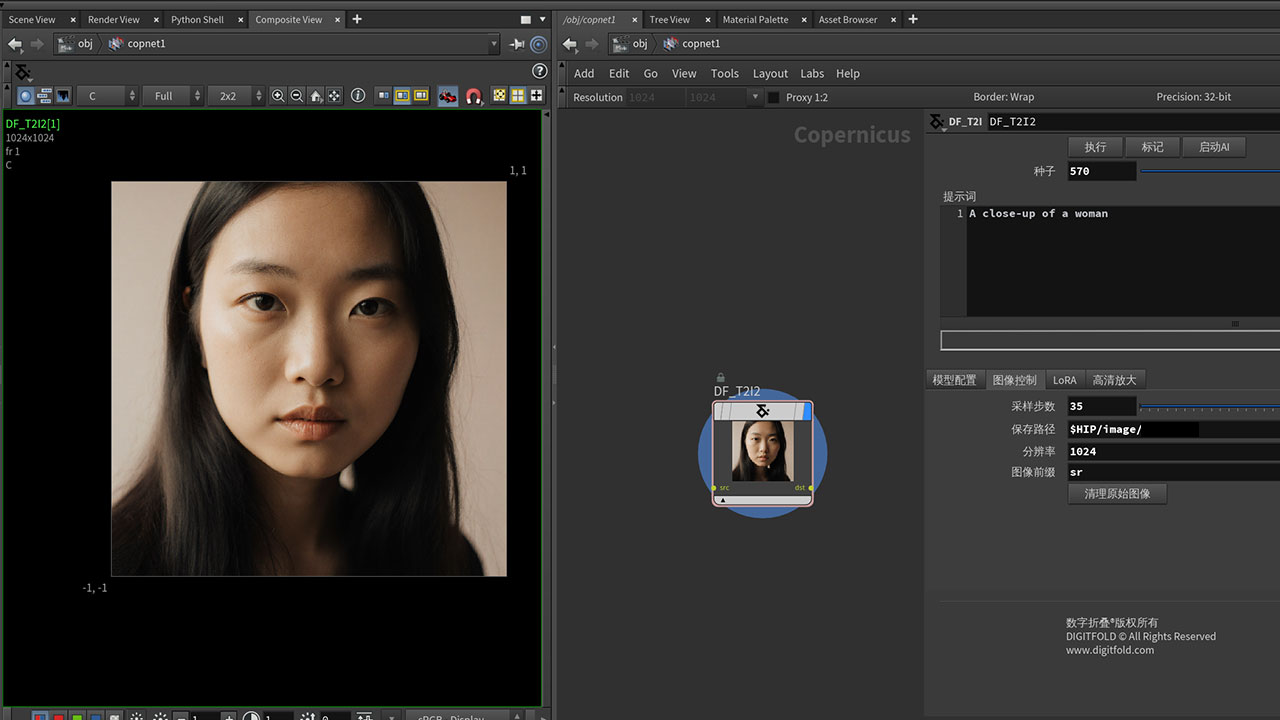
Task: Click the node type icon beside DF_T2I
Action: [936, 122]
